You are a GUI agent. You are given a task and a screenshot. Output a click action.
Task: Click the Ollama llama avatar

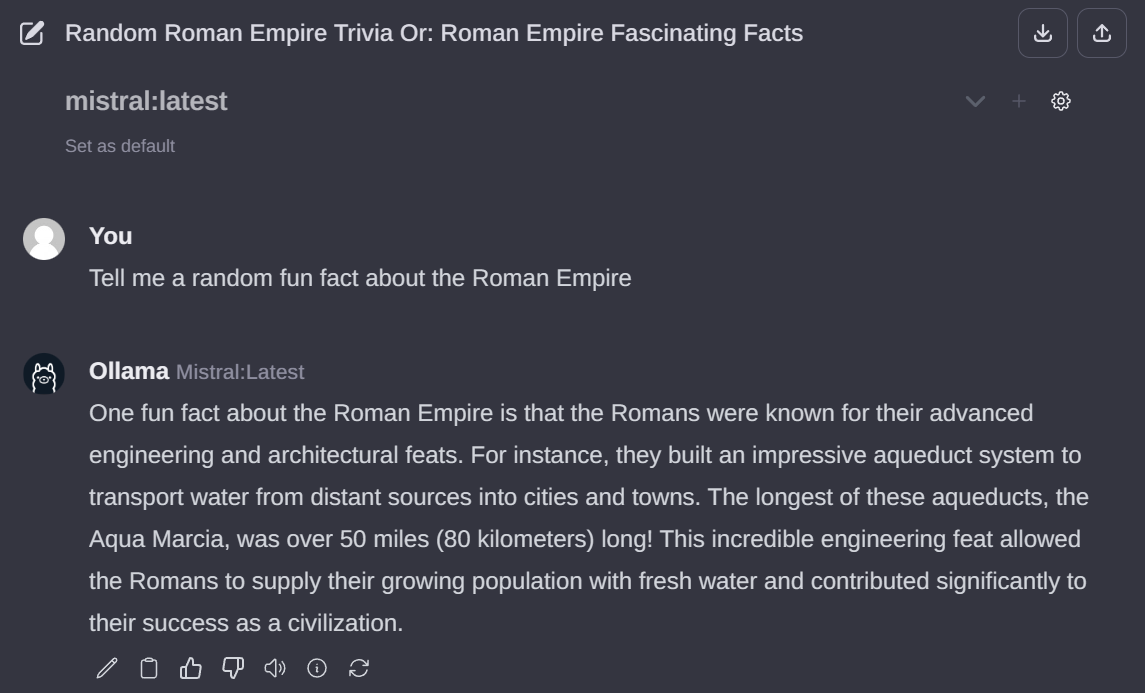point(44,374)
